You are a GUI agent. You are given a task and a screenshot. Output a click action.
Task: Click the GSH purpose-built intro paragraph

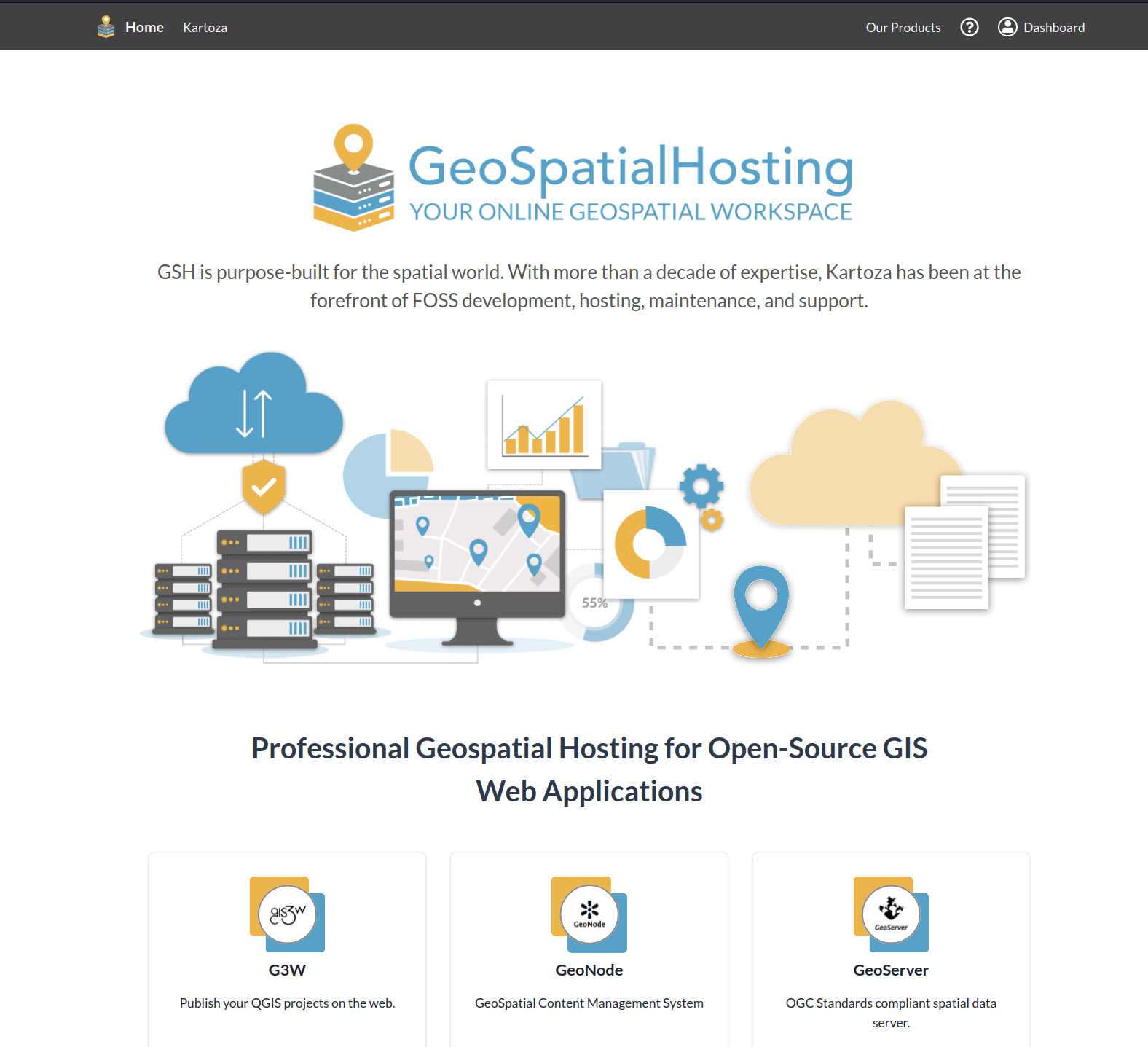tap(589, 286)
